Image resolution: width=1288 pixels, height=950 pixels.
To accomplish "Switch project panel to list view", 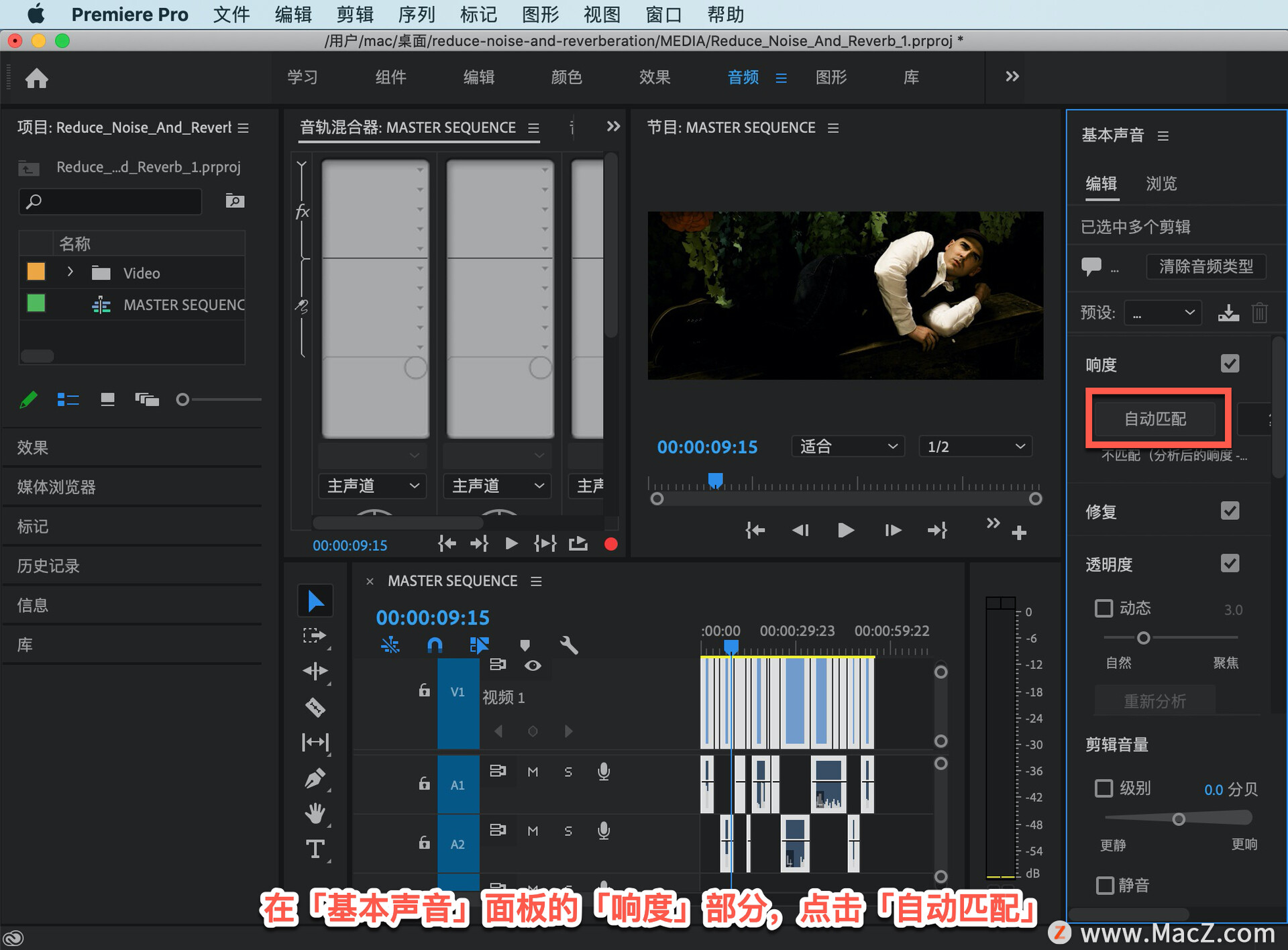I will tap(68, 400).
